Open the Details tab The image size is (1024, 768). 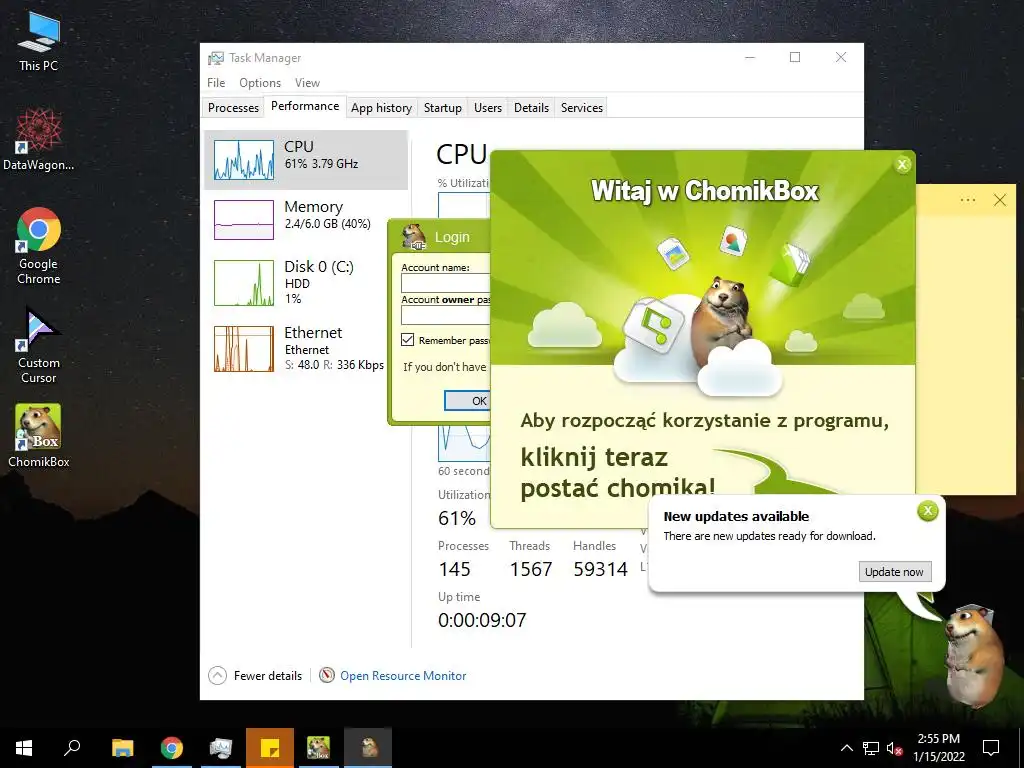coord(532,108)
